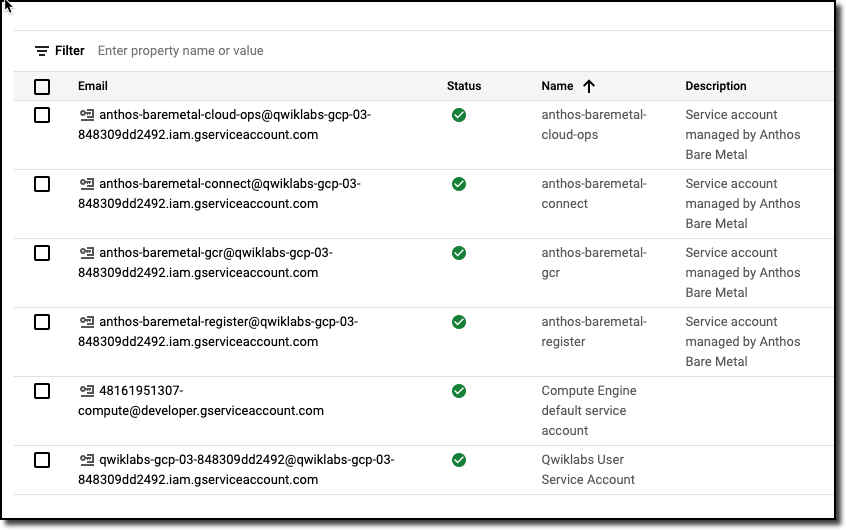Image resolution: width=846 pixels, height=530 pixels.
Task: Click green status check for anthos-baremetal-register
Action: pos(459,322)
